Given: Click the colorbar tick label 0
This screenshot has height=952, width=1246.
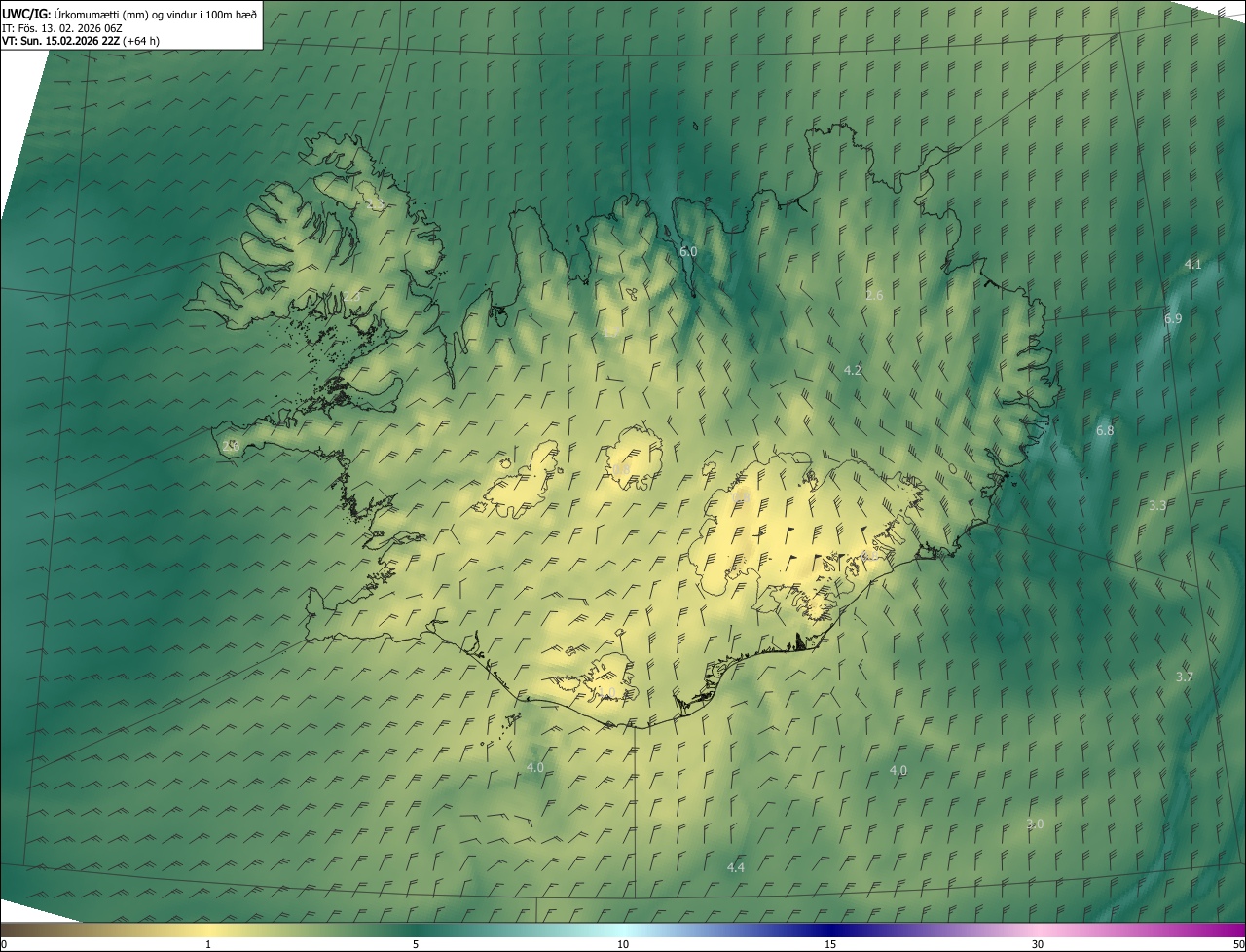Looking at the screenshot, I should (3, 944).
